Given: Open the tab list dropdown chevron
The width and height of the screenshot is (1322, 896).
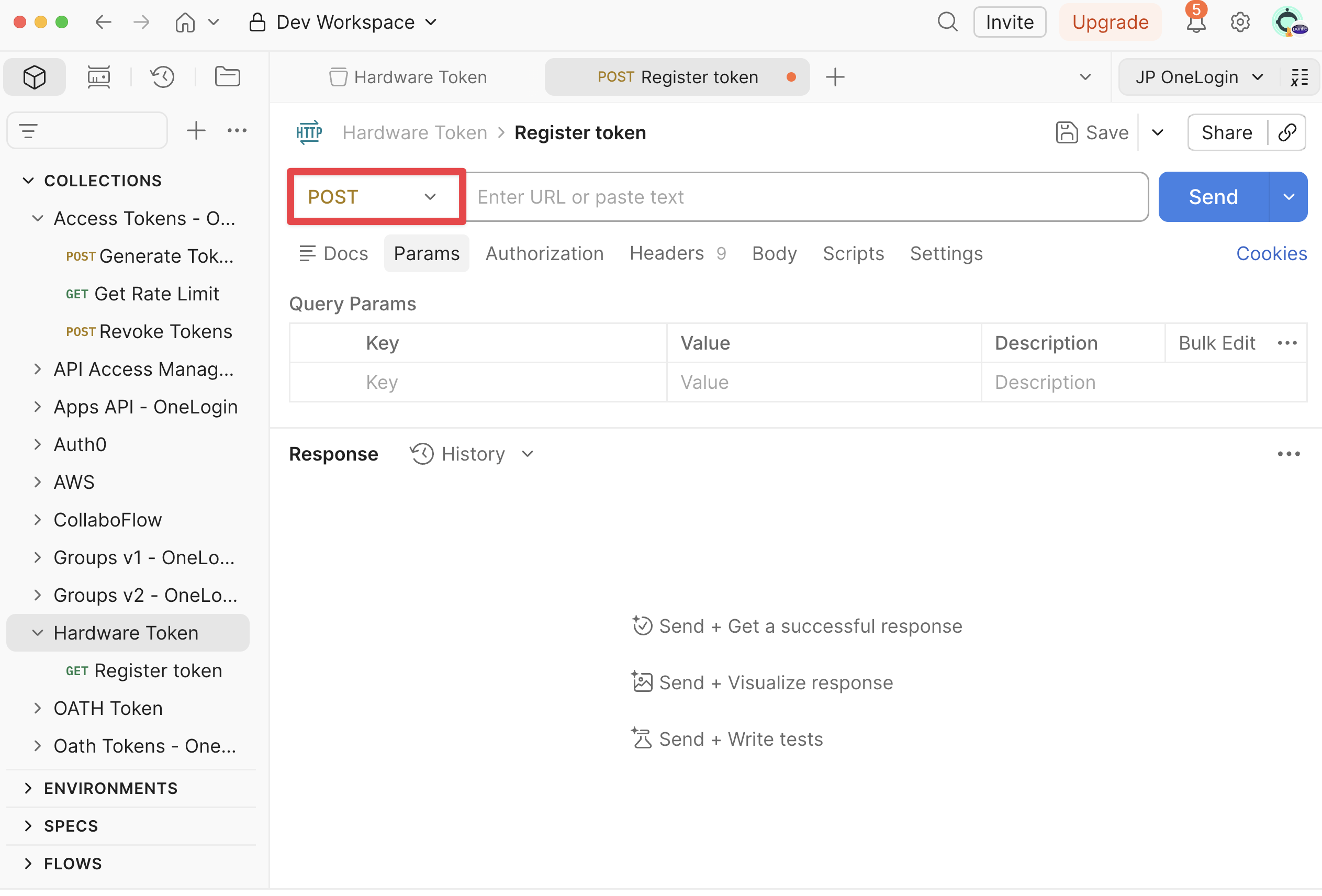Looking at the screenshot, I should (1085, 77).
